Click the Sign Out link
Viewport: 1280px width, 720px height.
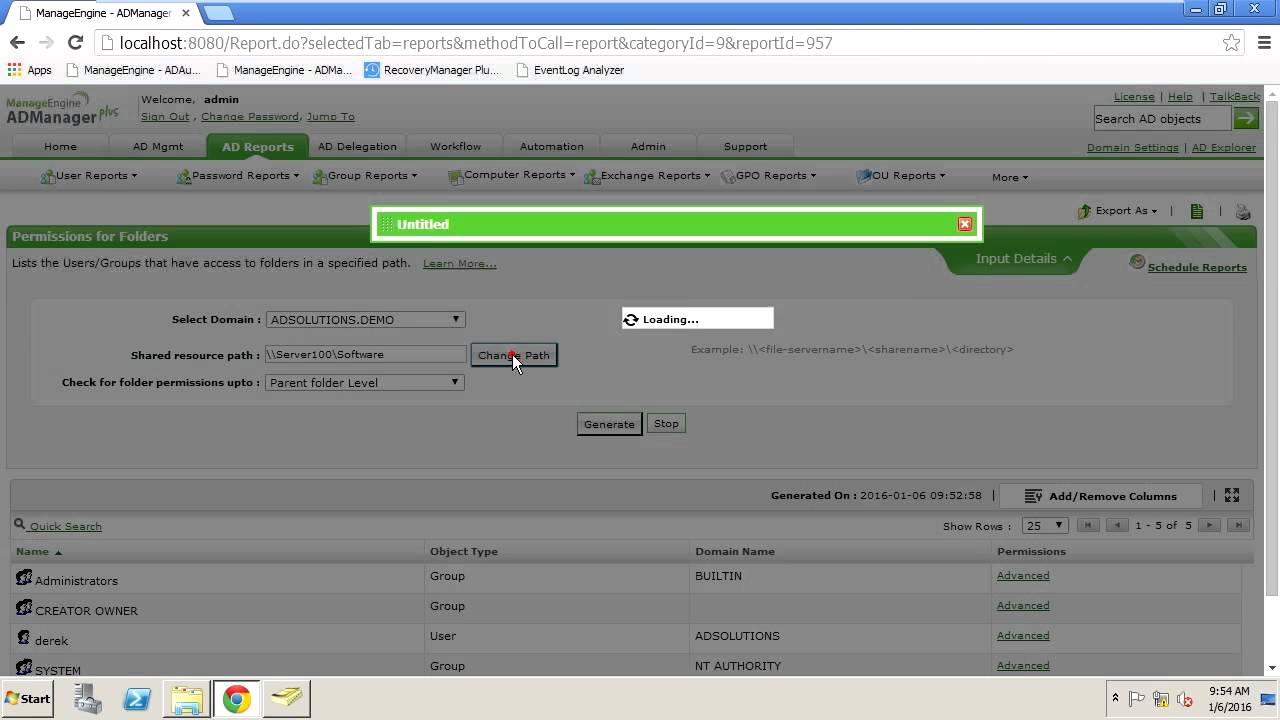click(x=165, y=116)
